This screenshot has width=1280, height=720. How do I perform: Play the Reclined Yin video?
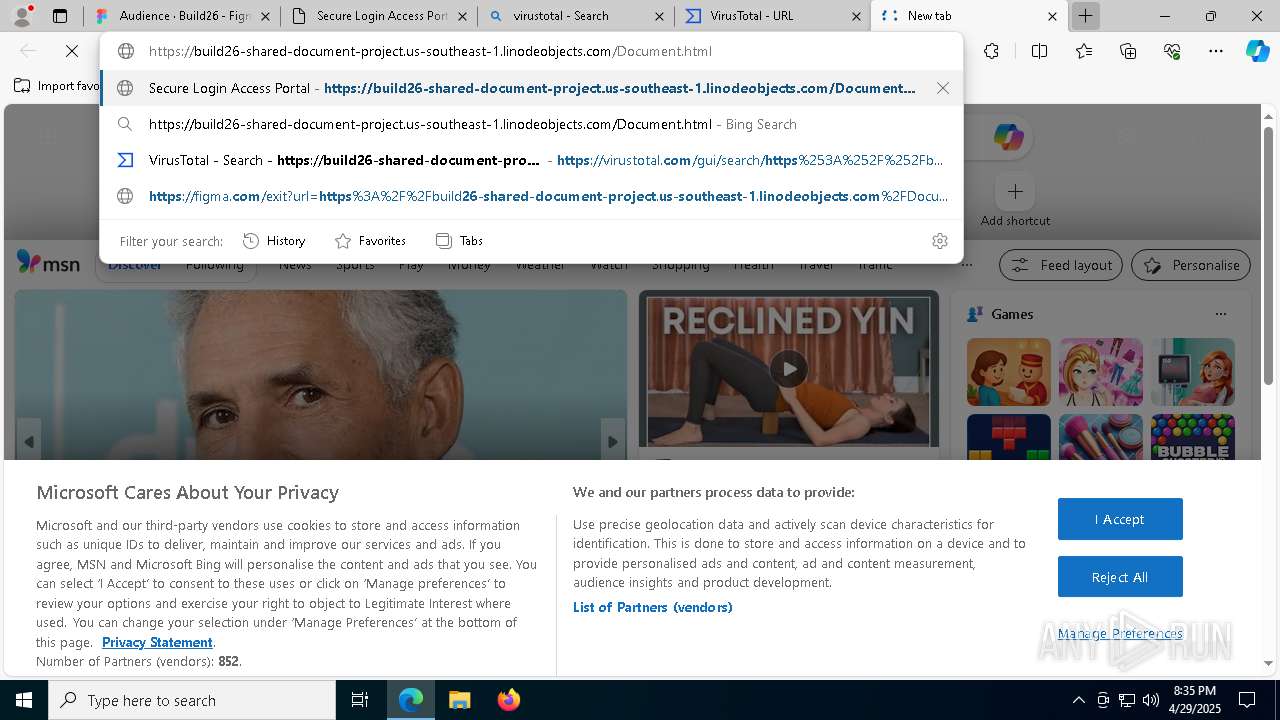(789, 369)
